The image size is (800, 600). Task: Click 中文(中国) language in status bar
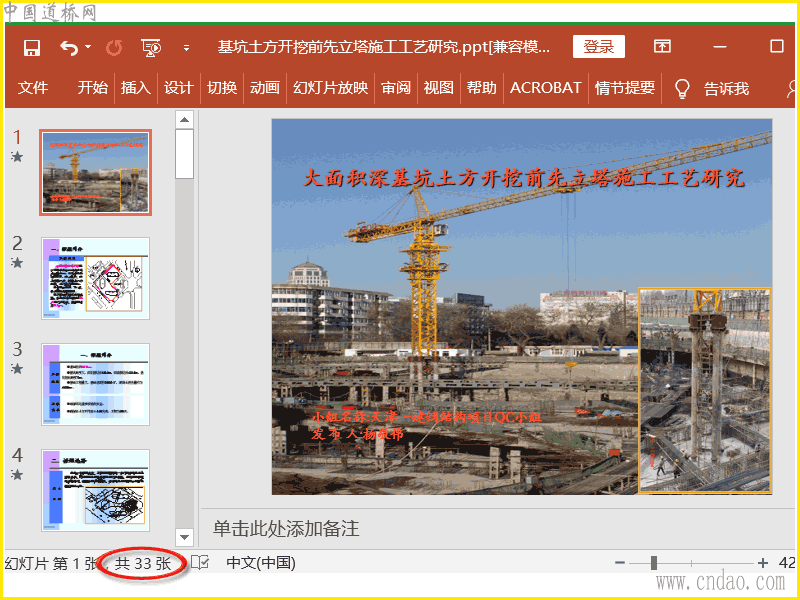261,563
